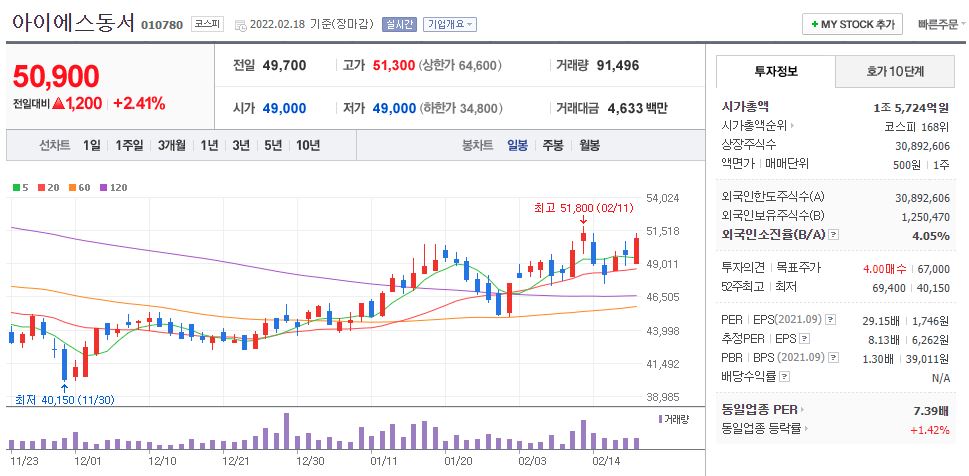
Task: Click the 상장주식수 value 30,892,606
Action: coord(923,145)
